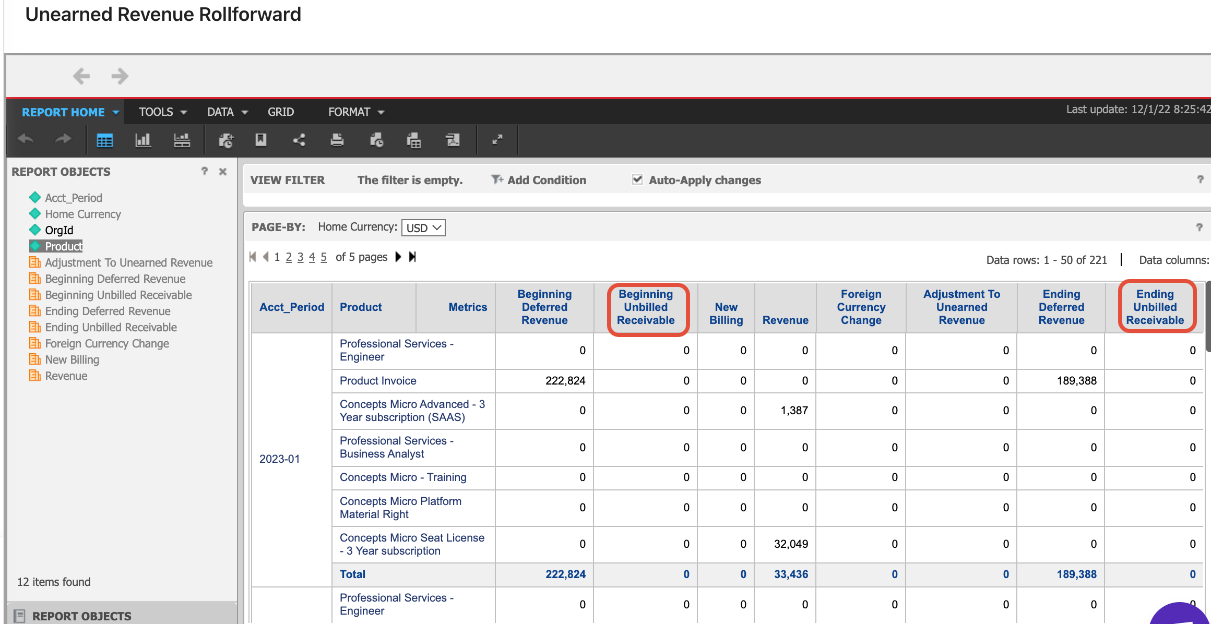Go to page 3 link
This screenshot has height=624, width=1211.
300,257
